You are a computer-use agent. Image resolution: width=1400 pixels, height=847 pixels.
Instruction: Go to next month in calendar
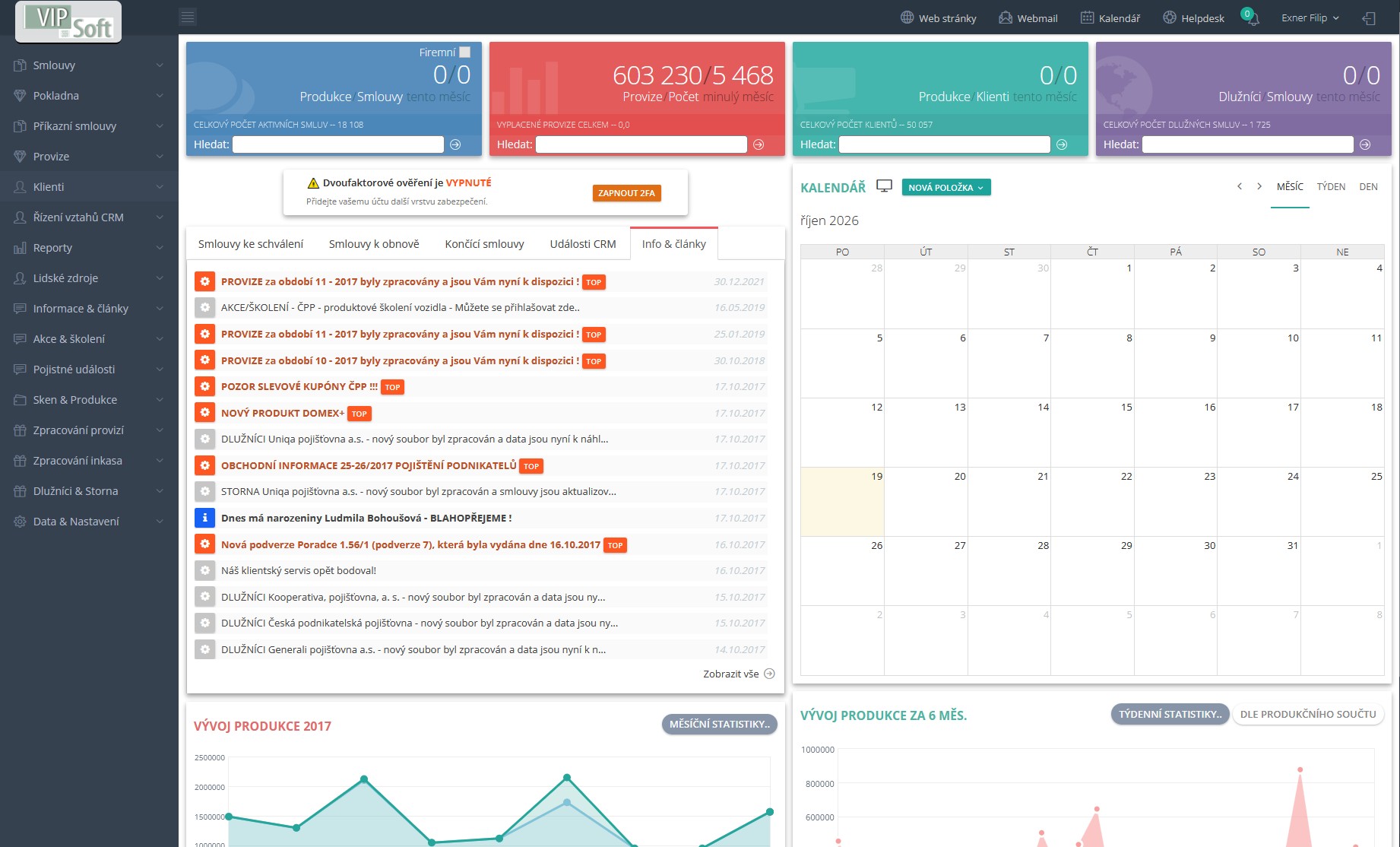point(1259,186)
